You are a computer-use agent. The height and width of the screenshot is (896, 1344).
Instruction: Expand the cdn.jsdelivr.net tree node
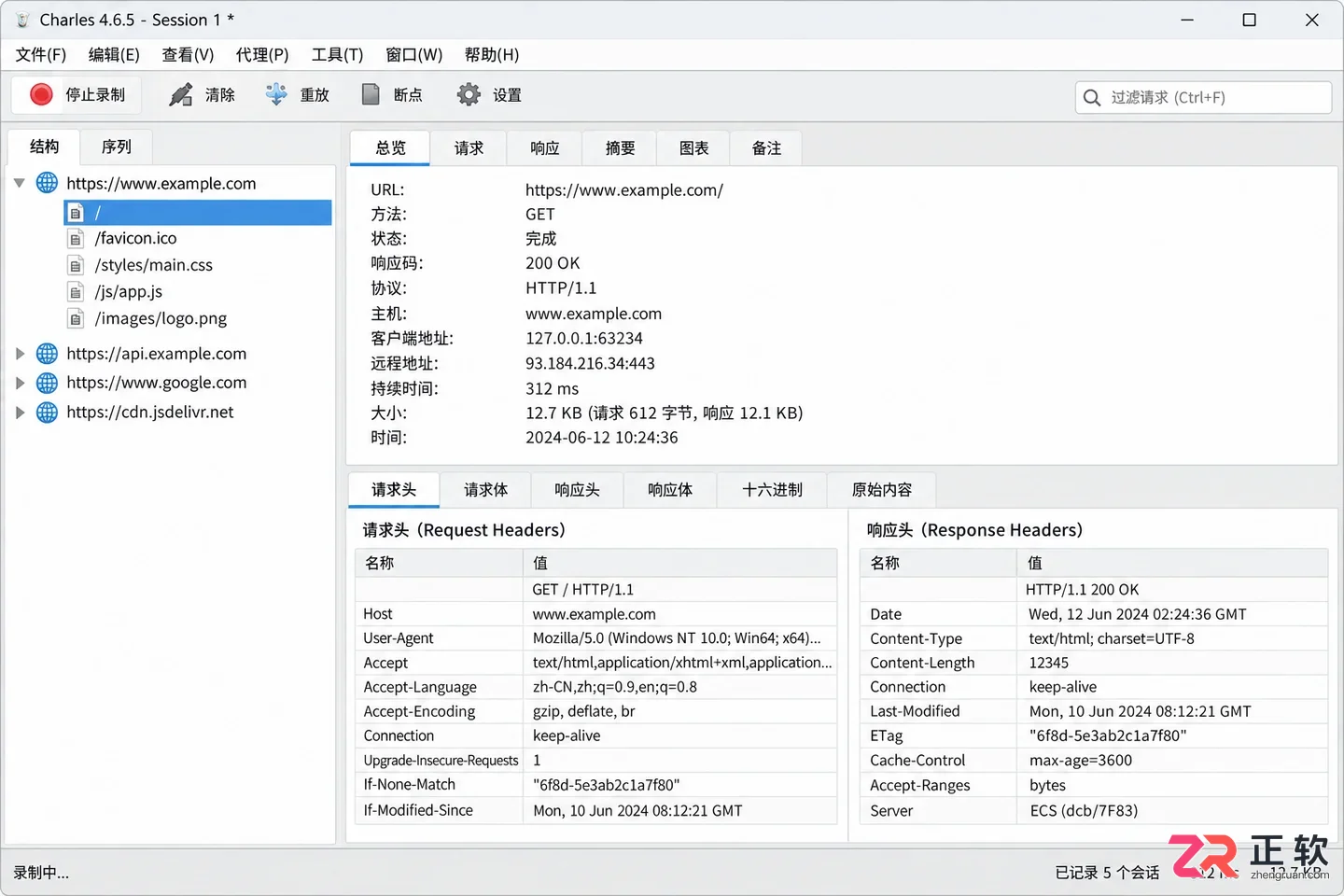point(20,413)
